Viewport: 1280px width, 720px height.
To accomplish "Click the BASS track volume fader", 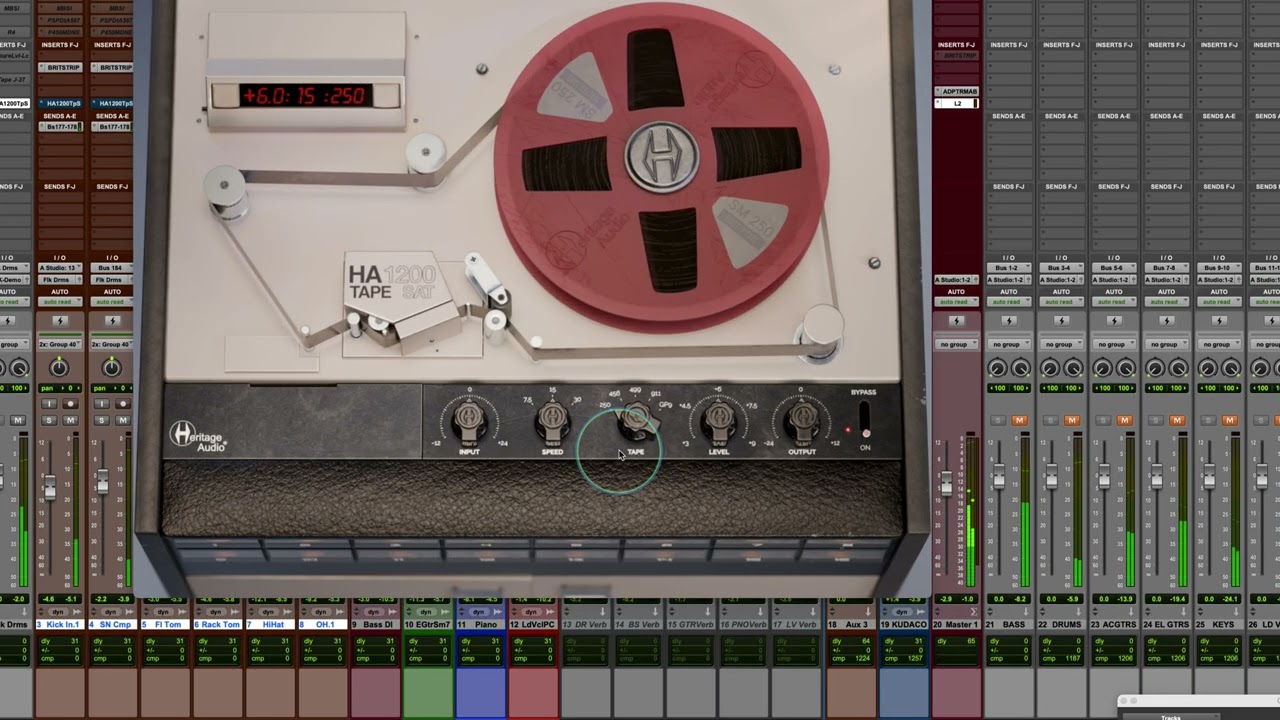I will coord(998,478).
